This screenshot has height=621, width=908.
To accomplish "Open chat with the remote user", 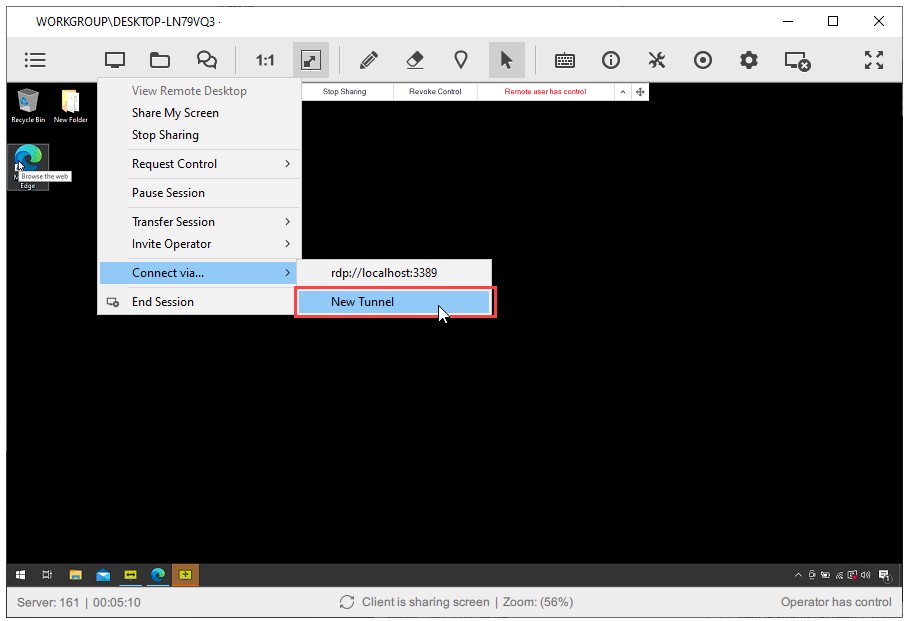I will (206, 60).
